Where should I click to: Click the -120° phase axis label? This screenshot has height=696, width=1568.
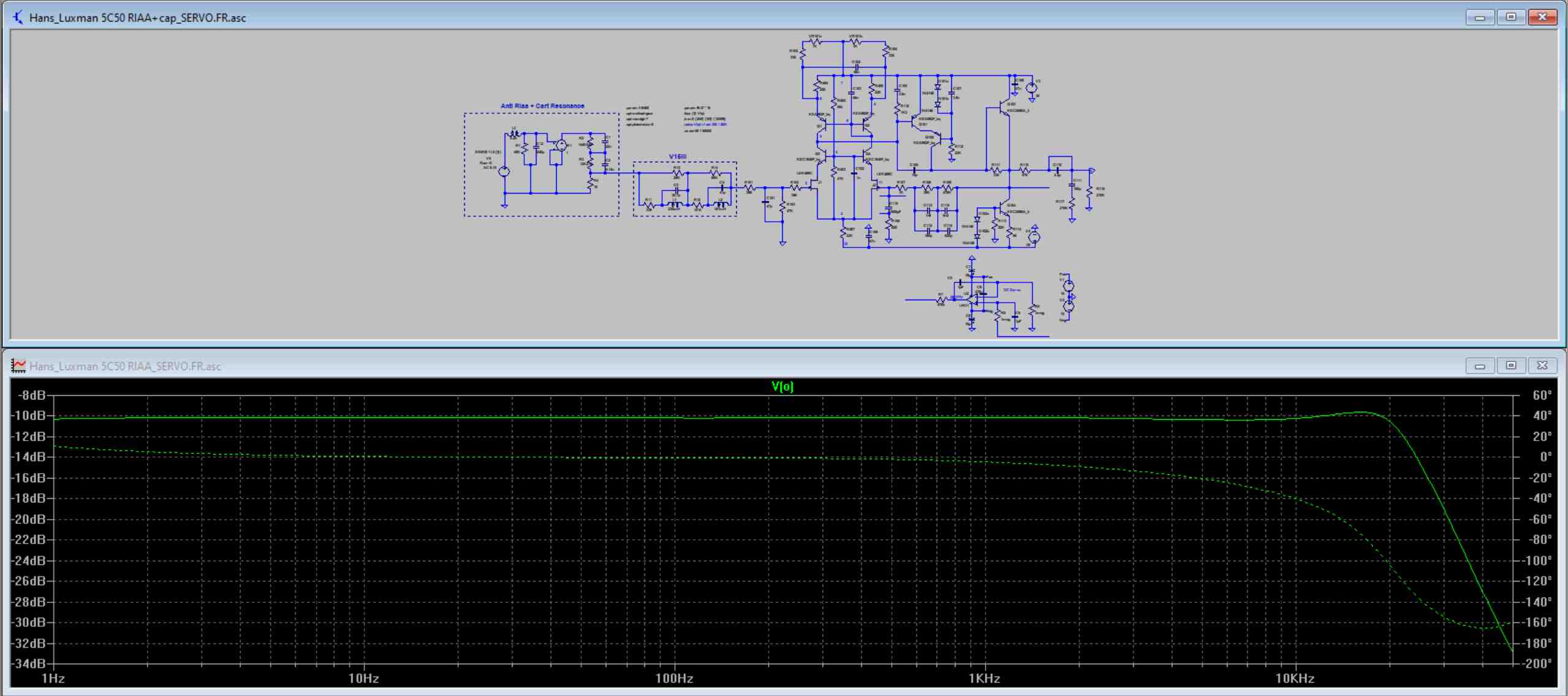point(1537,581)
